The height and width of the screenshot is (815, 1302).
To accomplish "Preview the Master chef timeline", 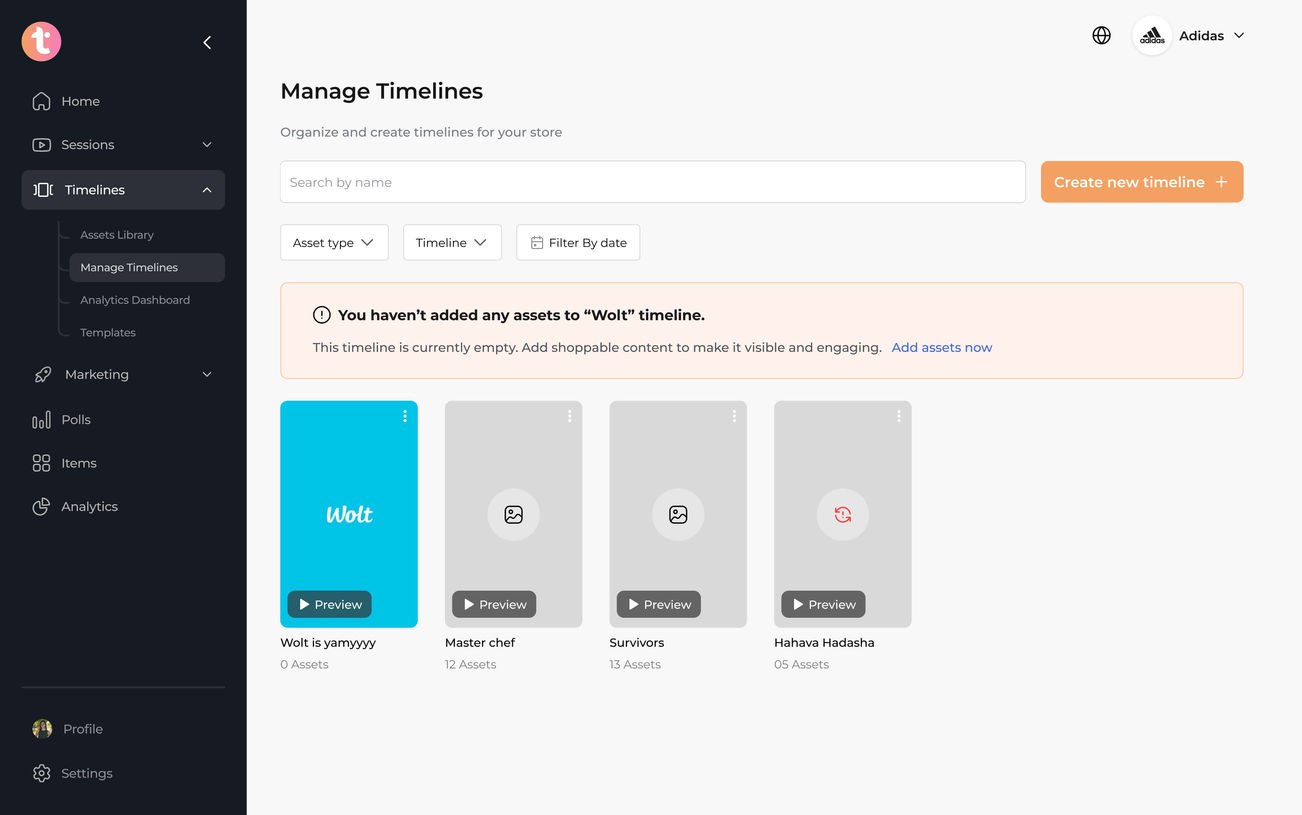I will click(x=494, y=604).
